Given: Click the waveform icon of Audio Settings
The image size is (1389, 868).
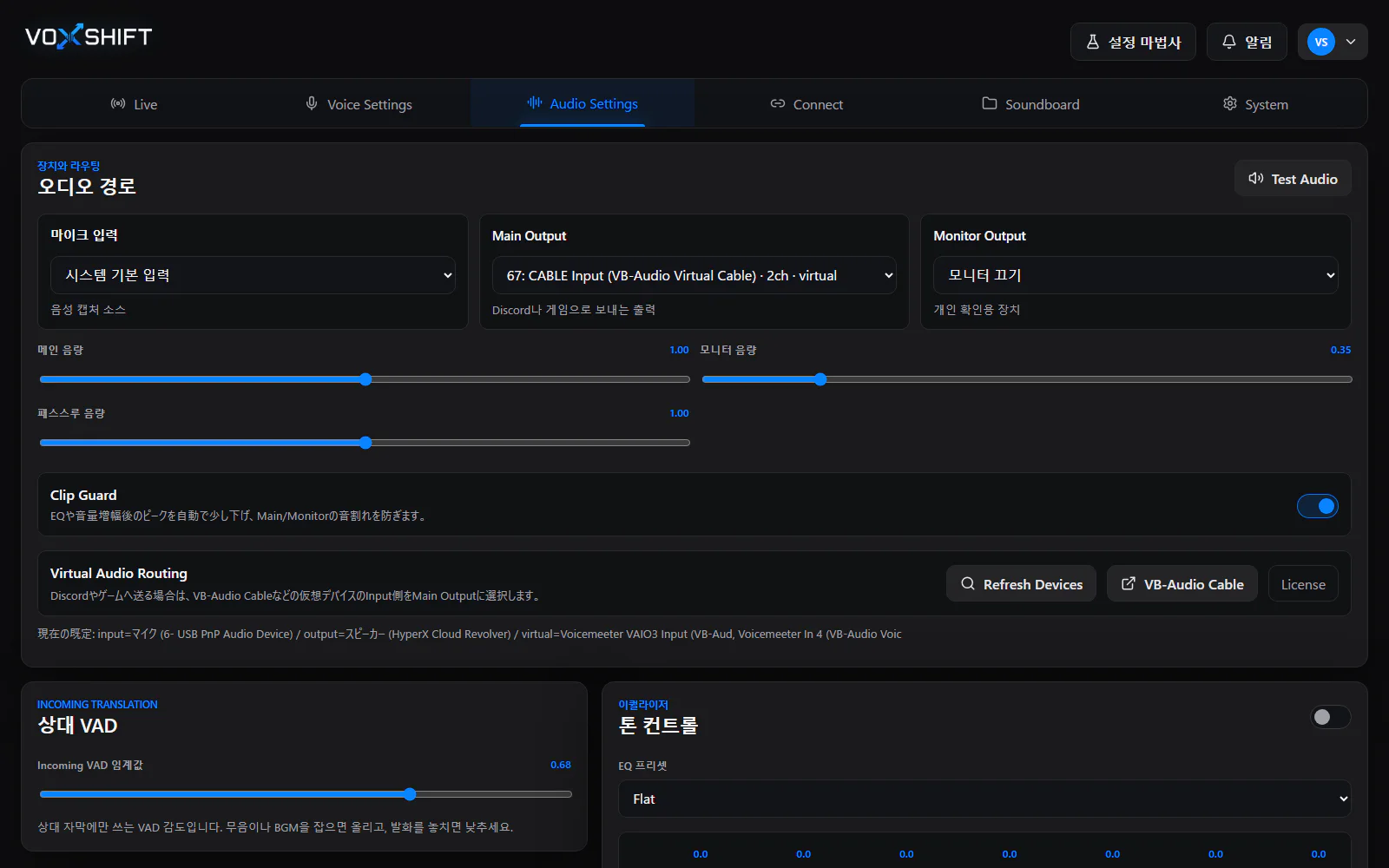Looking at the screenshot, I should [535, 102].
